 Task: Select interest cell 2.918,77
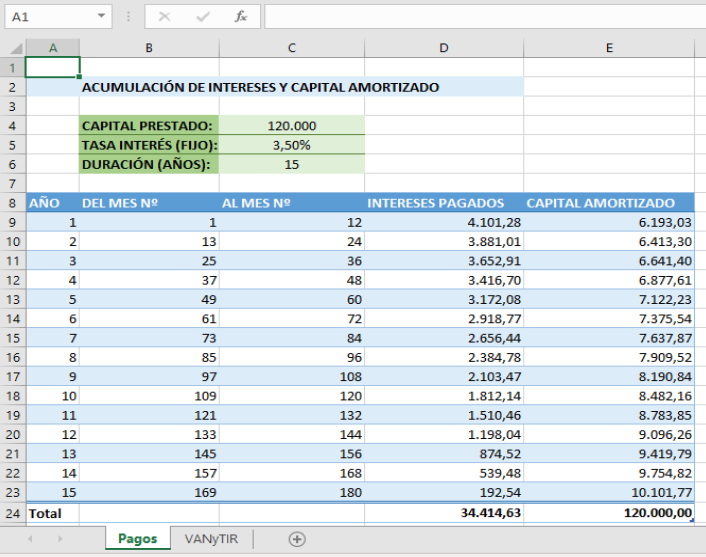coord(444,319)
